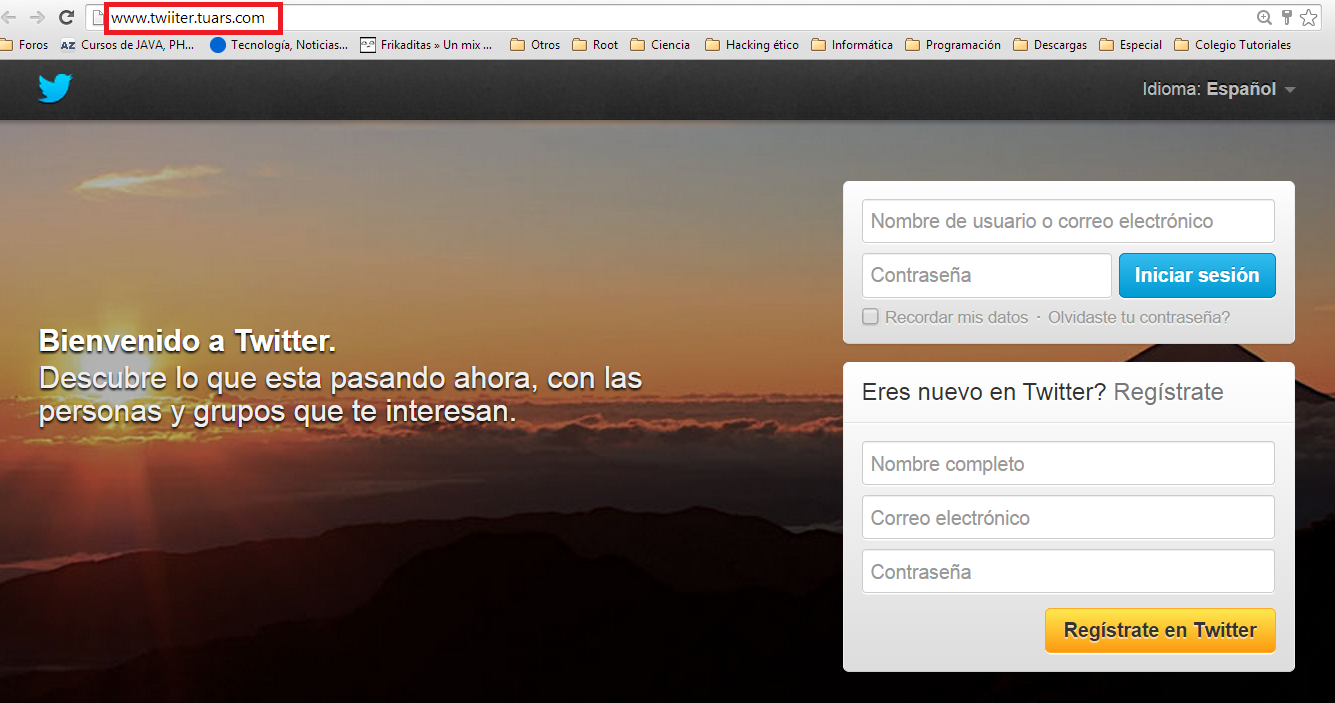The width and height of the screenshot is (1335, 703).
Task: Open the Hacking ético bookmark folder
Action: (752, 45)
